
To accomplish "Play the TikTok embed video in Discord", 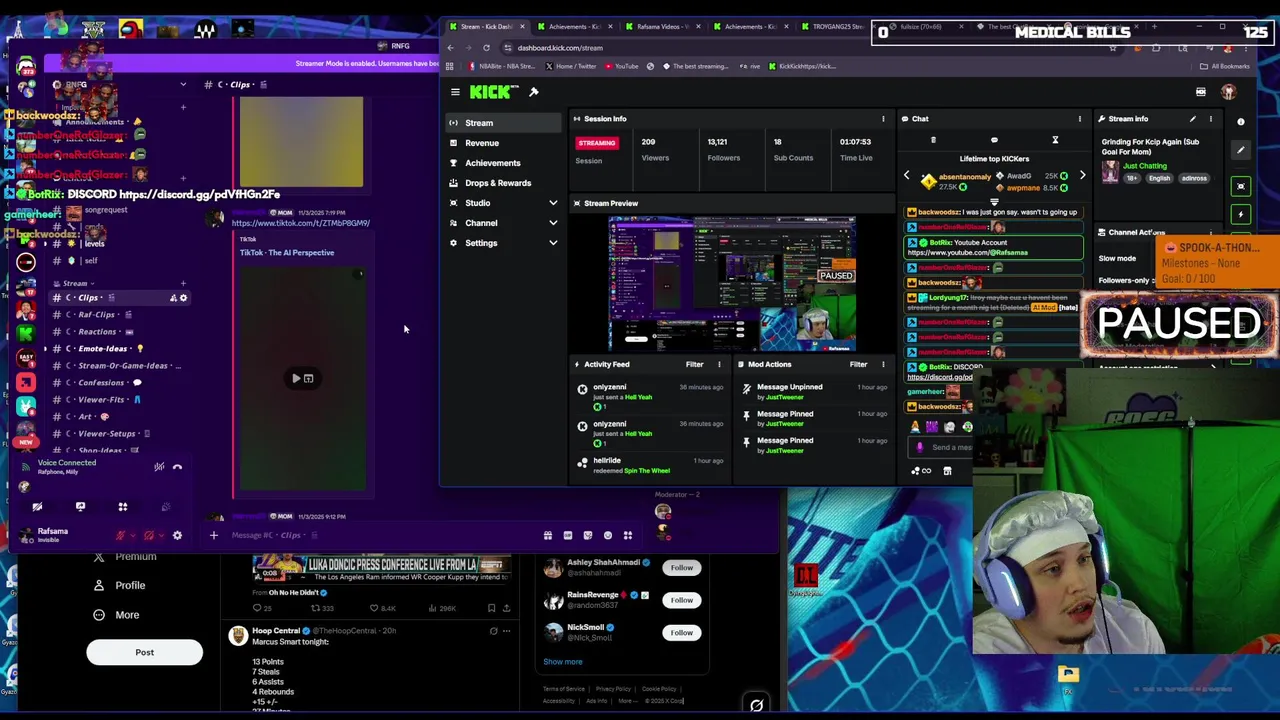I will click(x=296, y=379).
